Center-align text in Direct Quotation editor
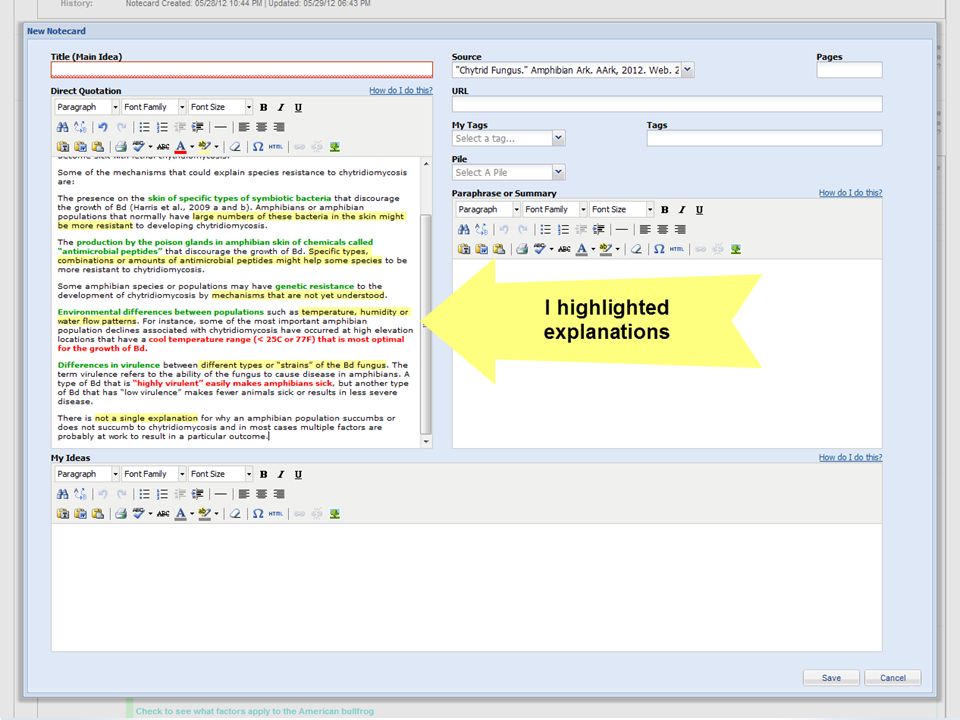 coord(261,127)
